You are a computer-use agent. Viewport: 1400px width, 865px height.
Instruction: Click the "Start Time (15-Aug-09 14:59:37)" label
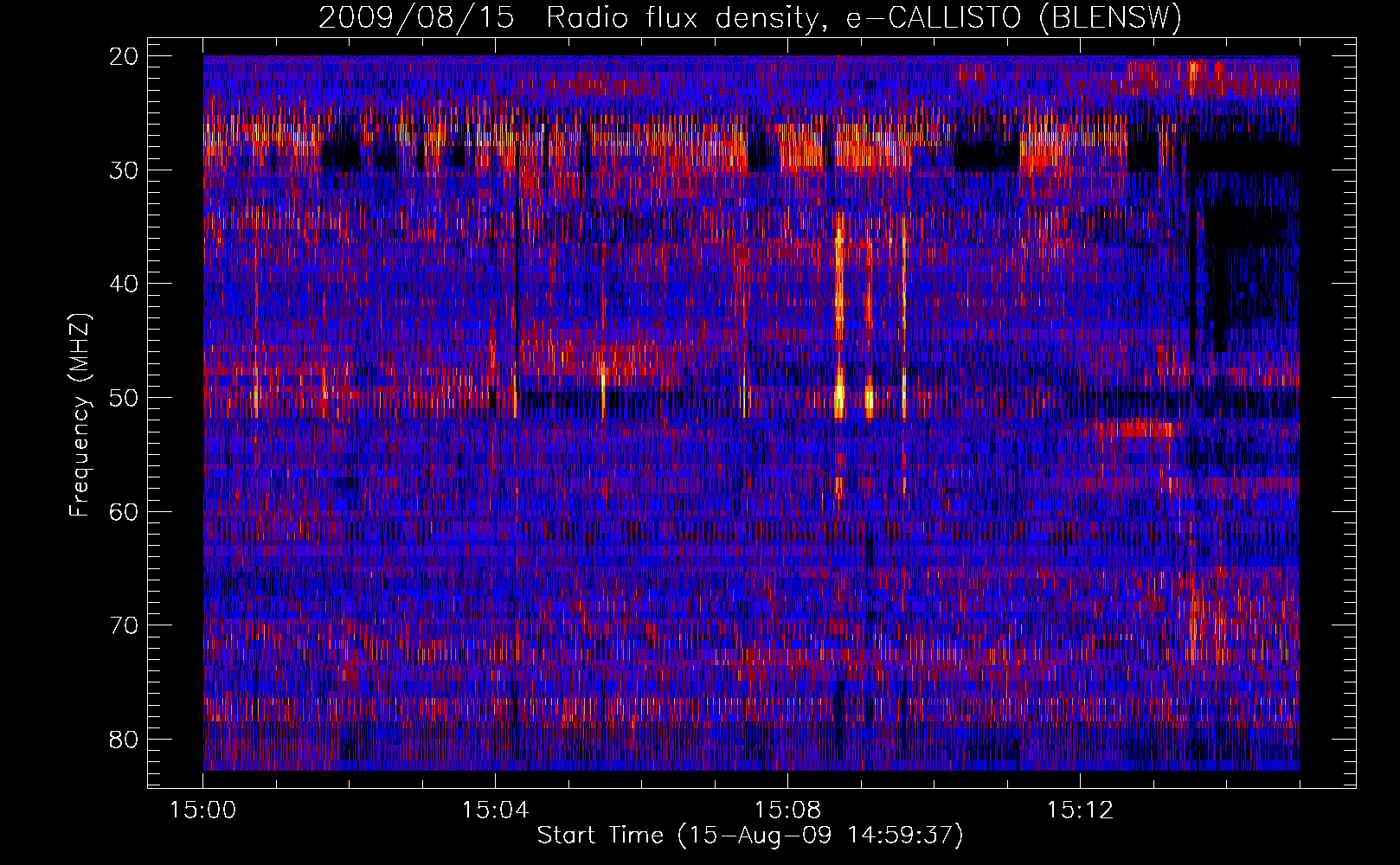(750, 836)
